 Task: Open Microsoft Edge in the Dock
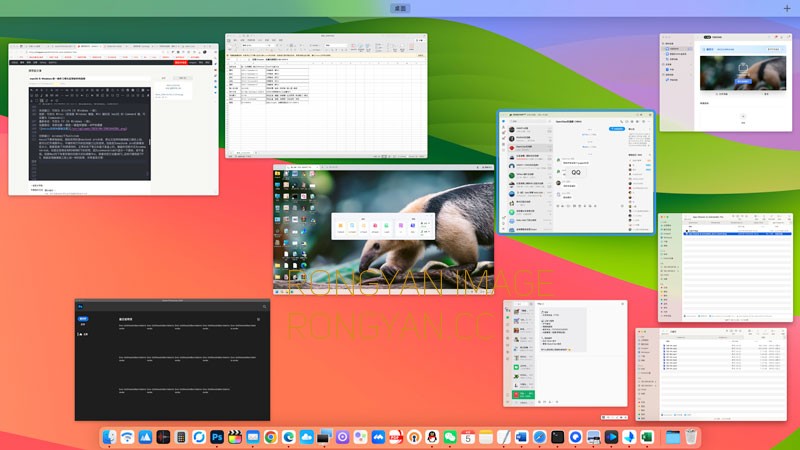(x=289, y=437)
